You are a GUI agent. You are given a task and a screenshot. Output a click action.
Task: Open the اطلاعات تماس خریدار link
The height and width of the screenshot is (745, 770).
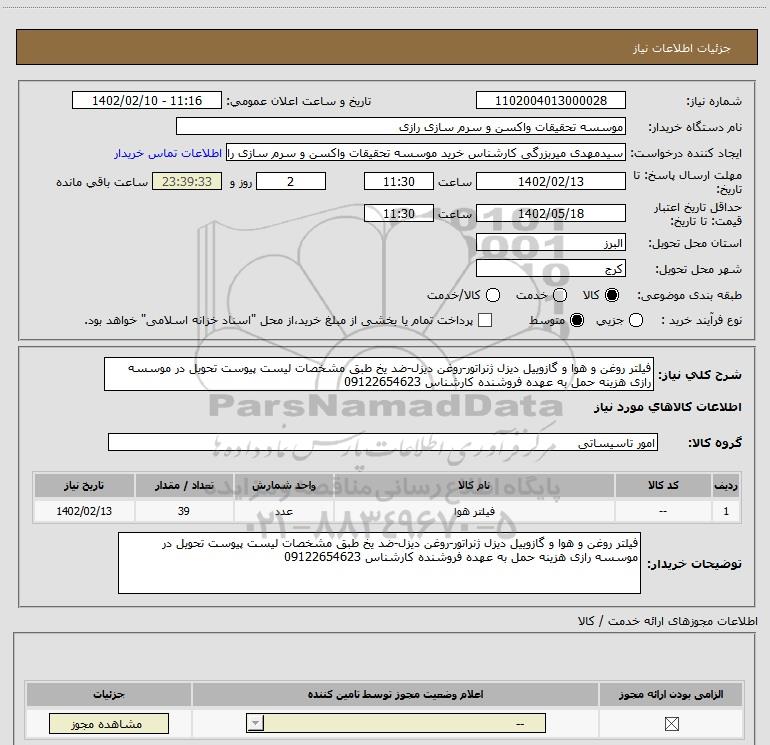coord(168,153)
